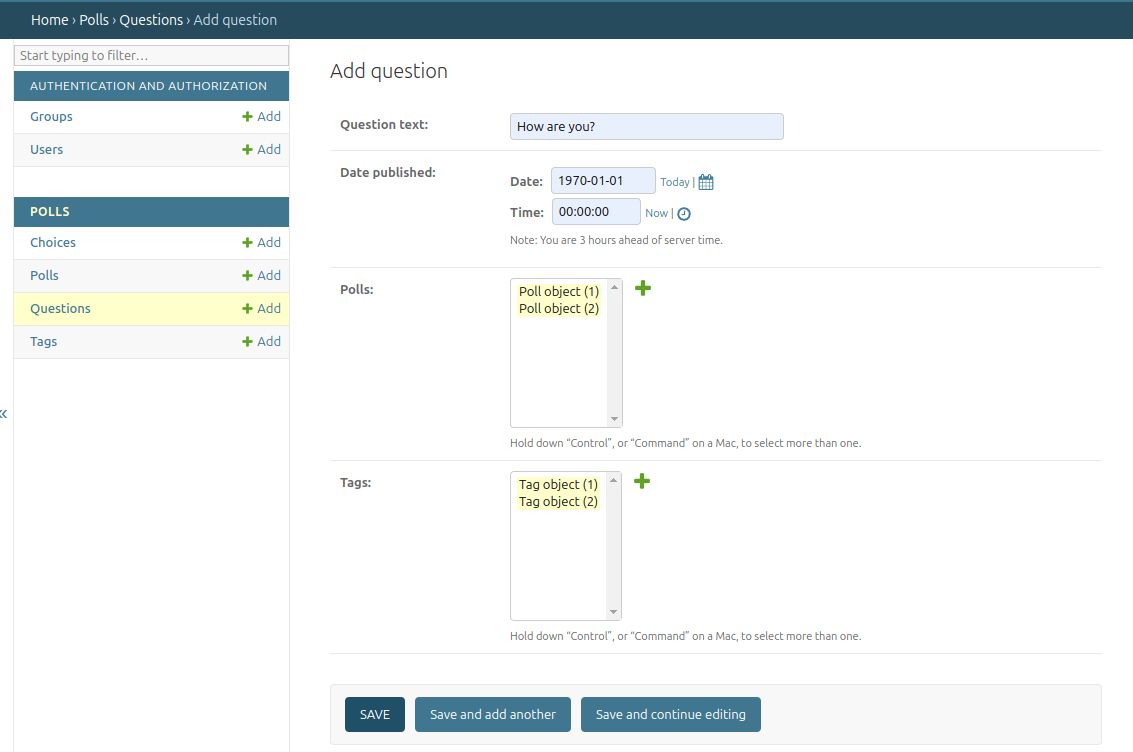Click the SAVE button

point(375,714)
